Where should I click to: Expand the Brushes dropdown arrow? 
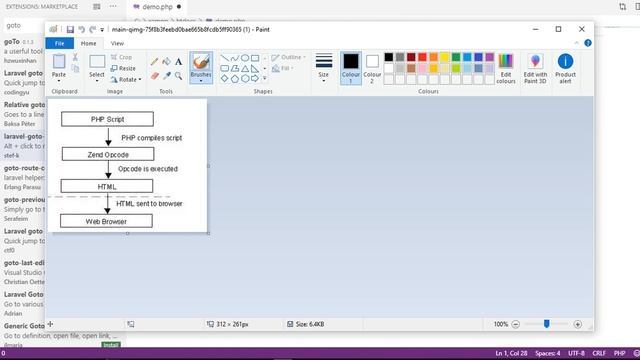tap(201, 81)
